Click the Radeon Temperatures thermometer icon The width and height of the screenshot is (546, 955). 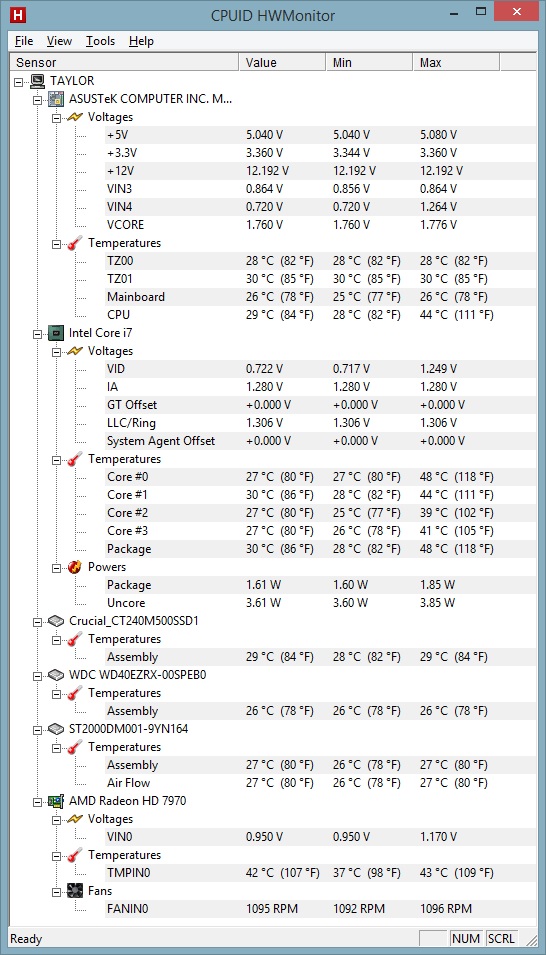tap(75, 855)
